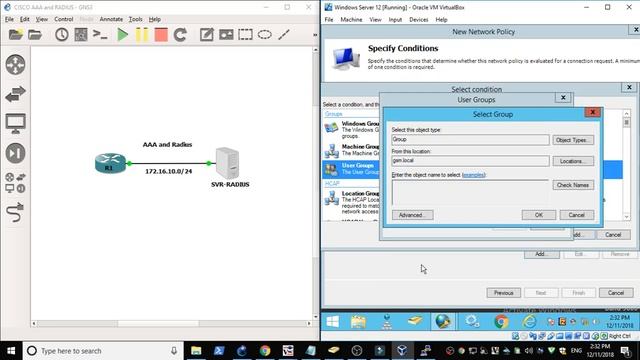Viewport: 640px width, 360px height.
Task: Open console to all devices in GNS3
Action: [x=100, y=35]
